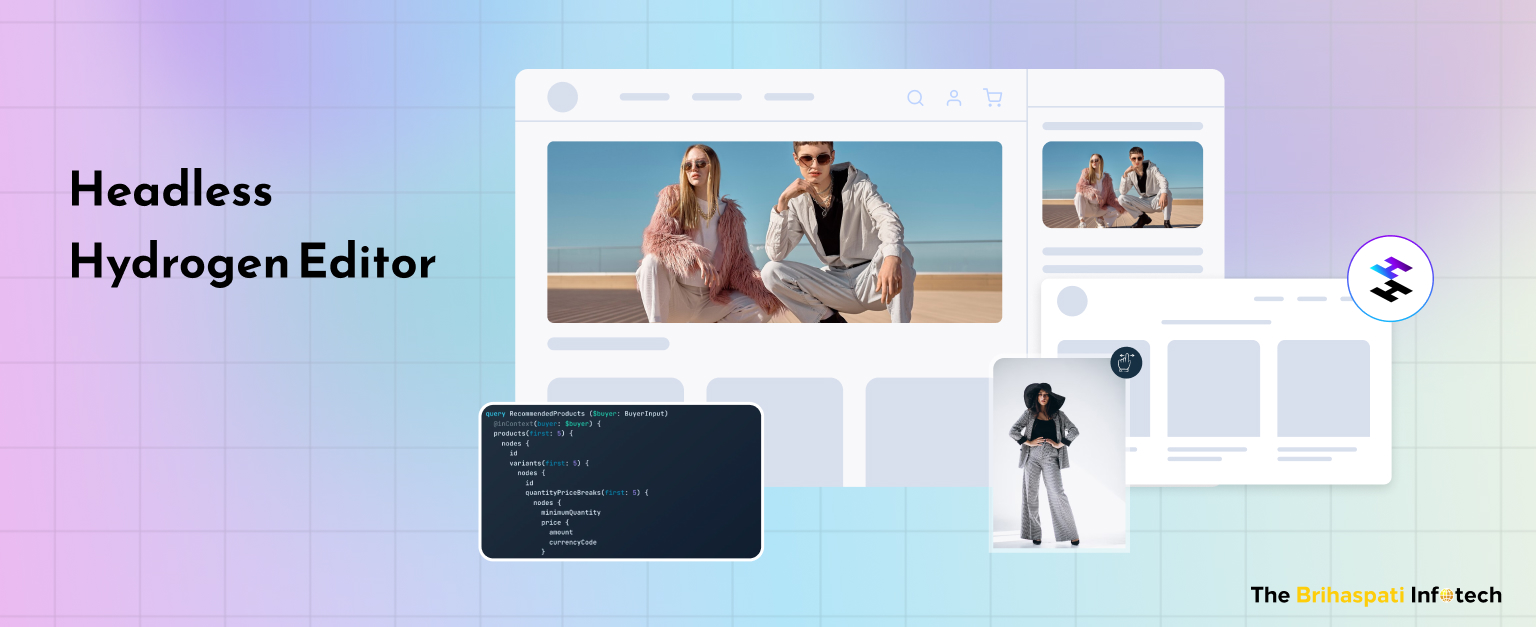Screen dimensions: 1536x627
Task: Click the "amount" code line
Action: pyautogui.click(x=561, y=532)
